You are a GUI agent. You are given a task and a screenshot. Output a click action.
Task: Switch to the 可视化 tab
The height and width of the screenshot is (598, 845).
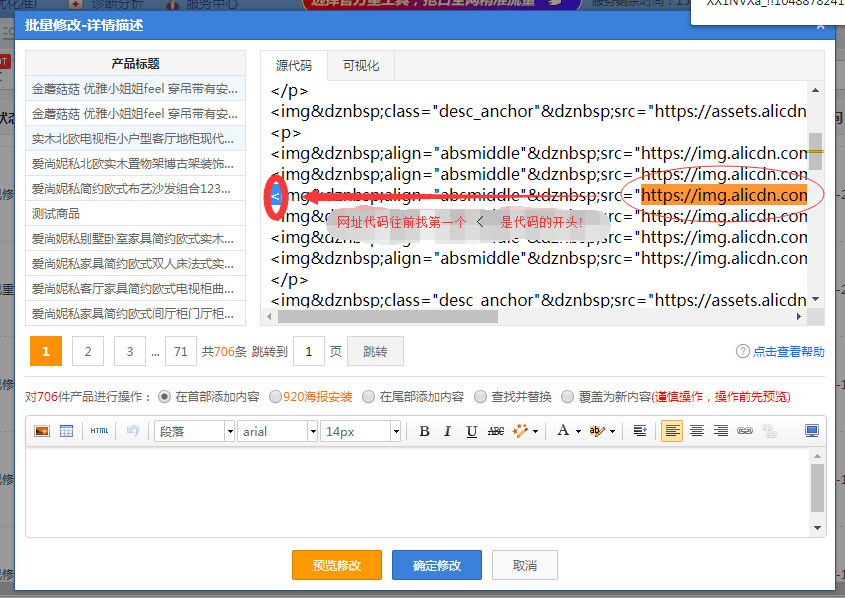[361, 66]
